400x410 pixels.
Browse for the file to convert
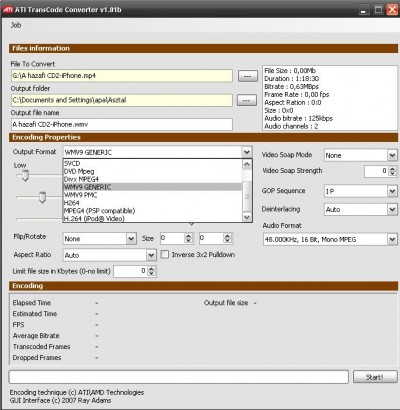(x=248, y=76)
